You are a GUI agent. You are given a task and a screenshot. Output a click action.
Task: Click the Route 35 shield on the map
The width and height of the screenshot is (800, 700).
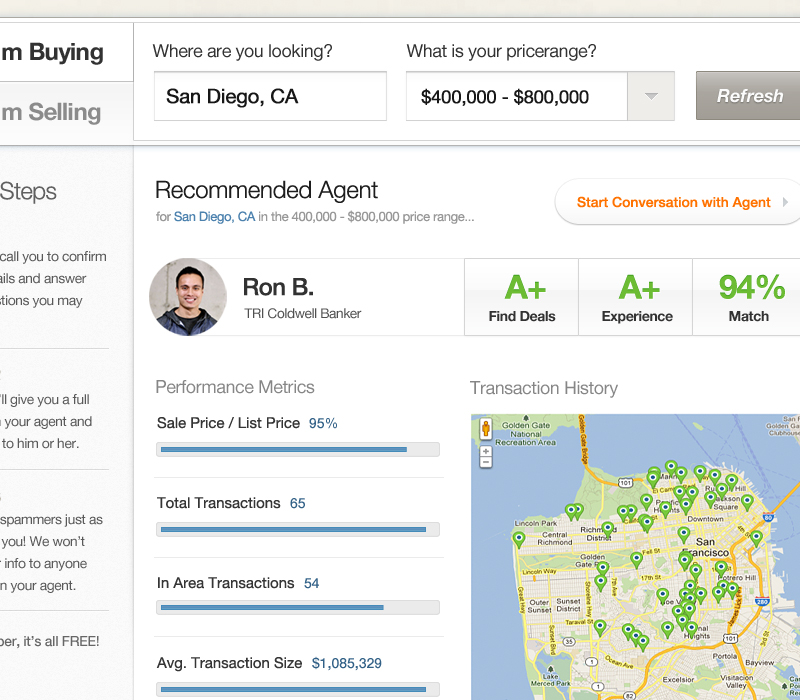[x=570, y=641]
